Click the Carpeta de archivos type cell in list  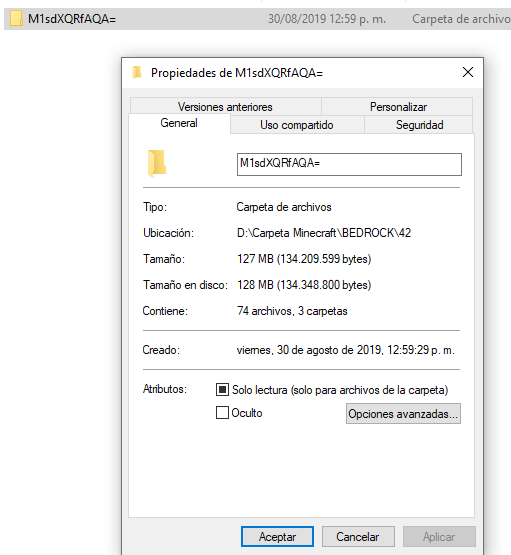coord(461,19)
